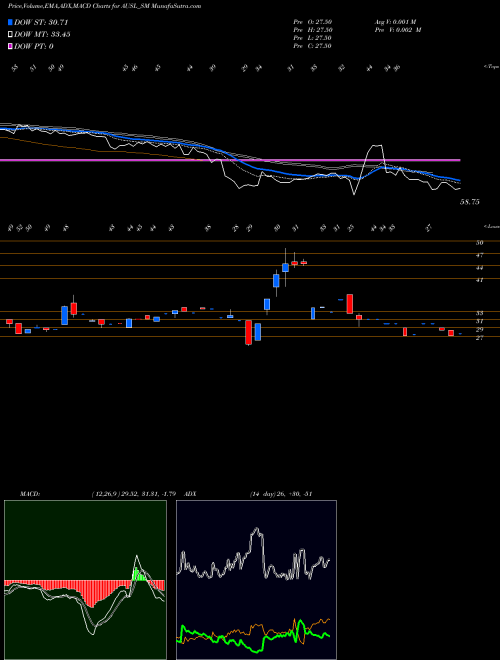The height and width of the screenshot is (660, 500).
Task: Click the 29 price axis label
Action: click(x=480, y=329)
